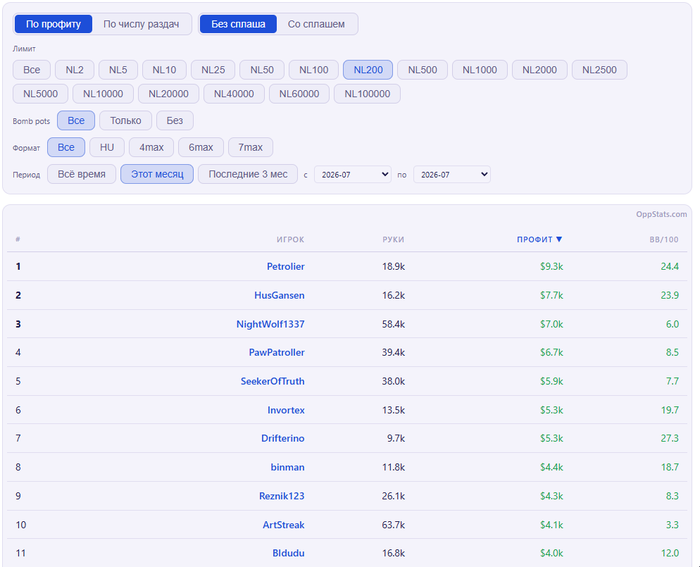
Task: Select the Все limit filter
Action: pos(31,70)
